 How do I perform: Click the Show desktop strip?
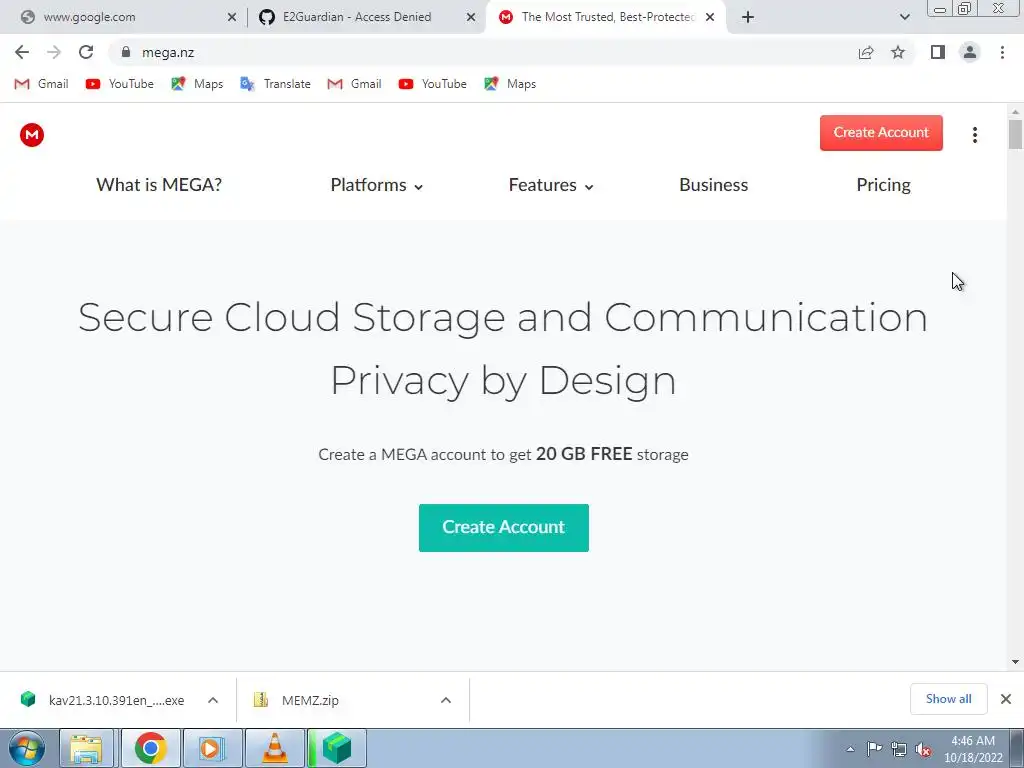pyautogui.click(x=1017, y=748)
